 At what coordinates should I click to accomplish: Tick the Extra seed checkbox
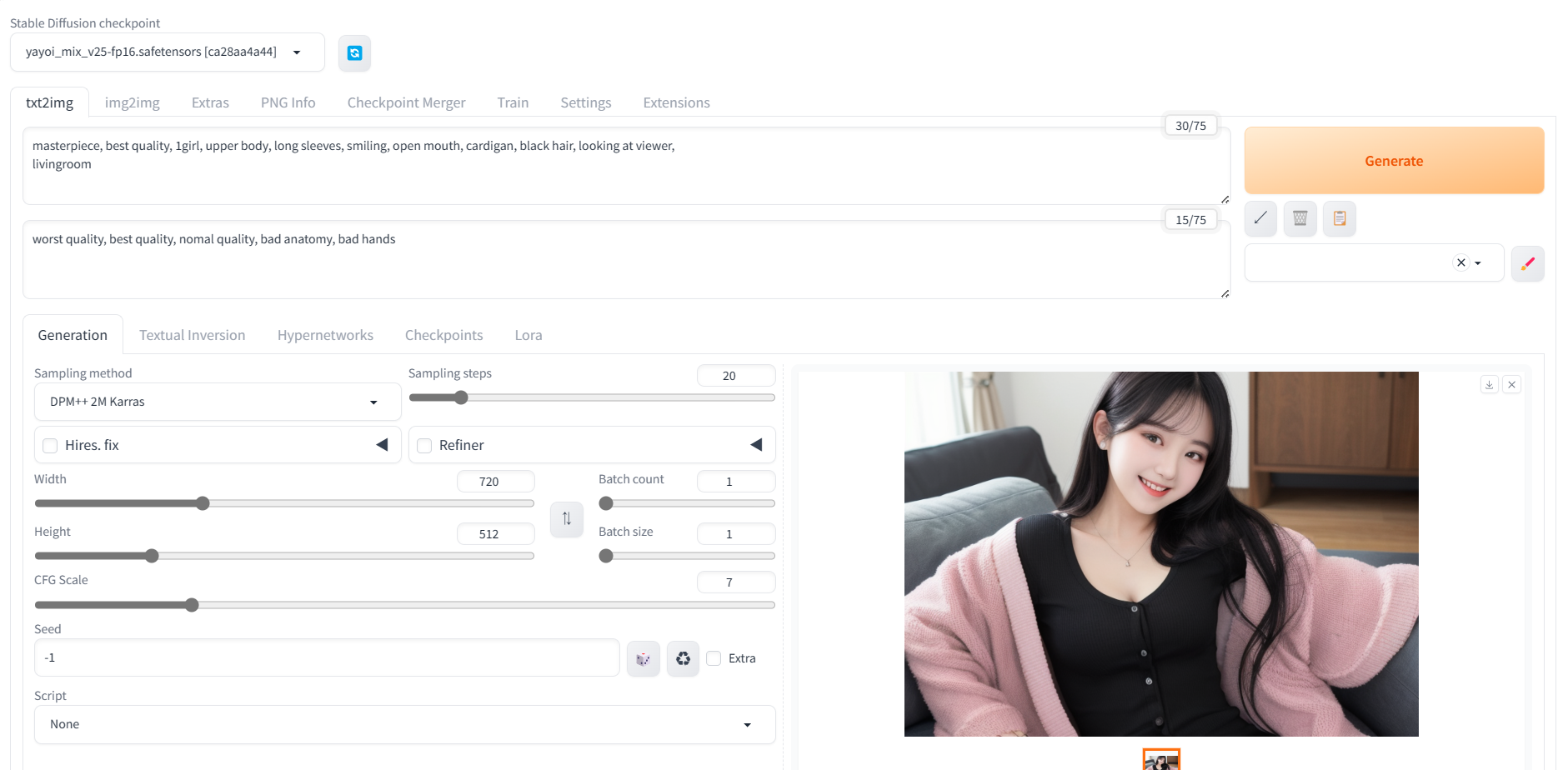tap(714, 658)
